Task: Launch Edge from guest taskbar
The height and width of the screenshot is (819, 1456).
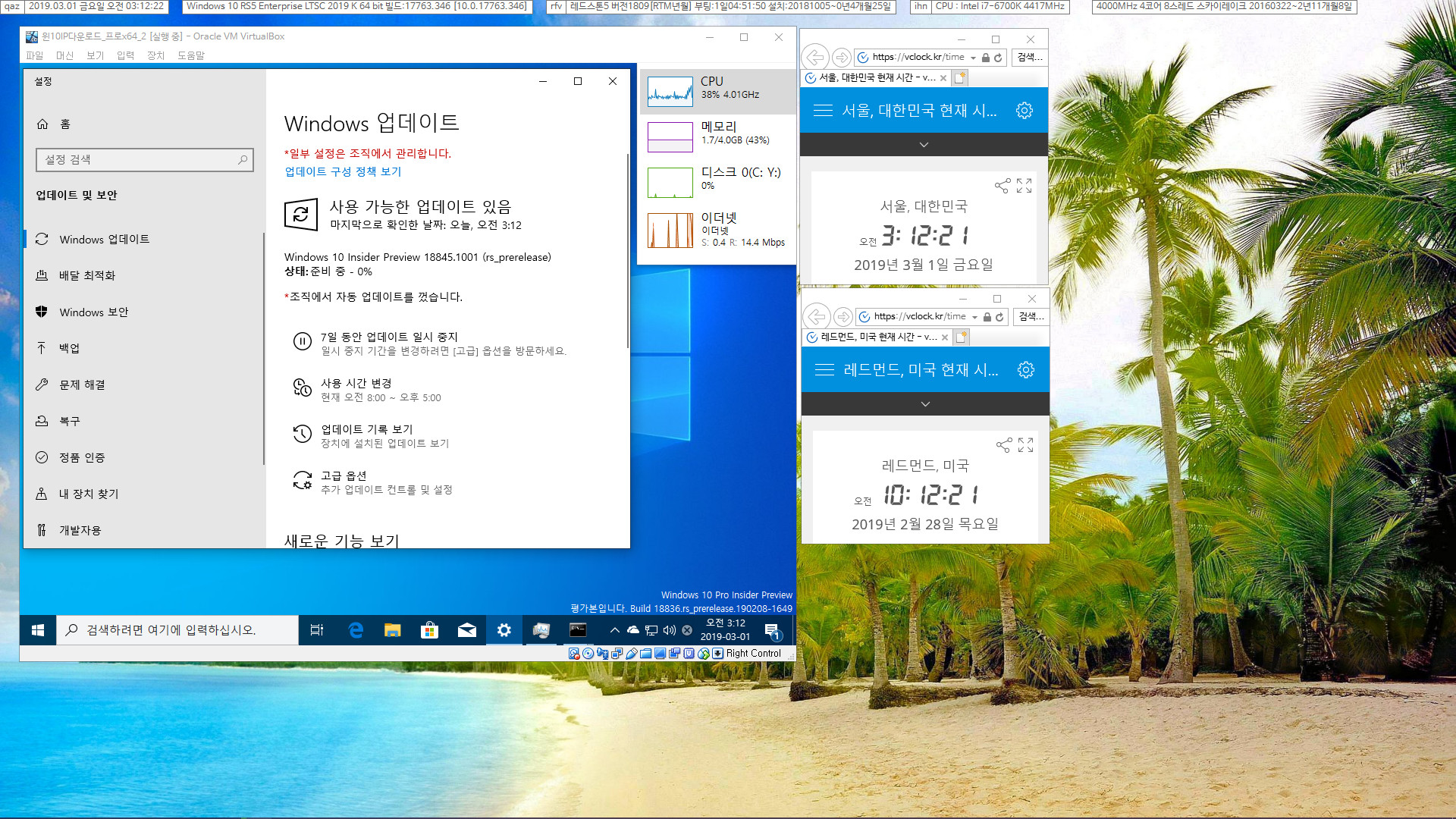Action: coord(355,630)
